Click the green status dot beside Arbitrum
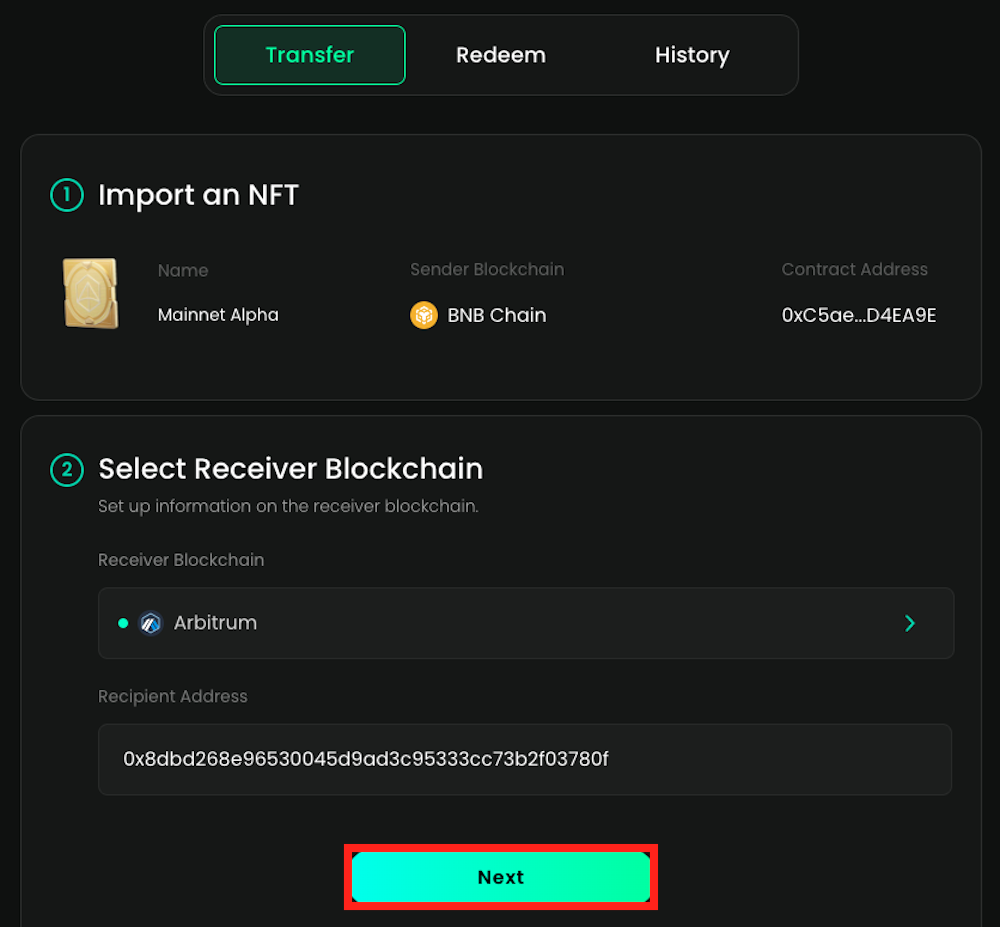 pos(123,623)
